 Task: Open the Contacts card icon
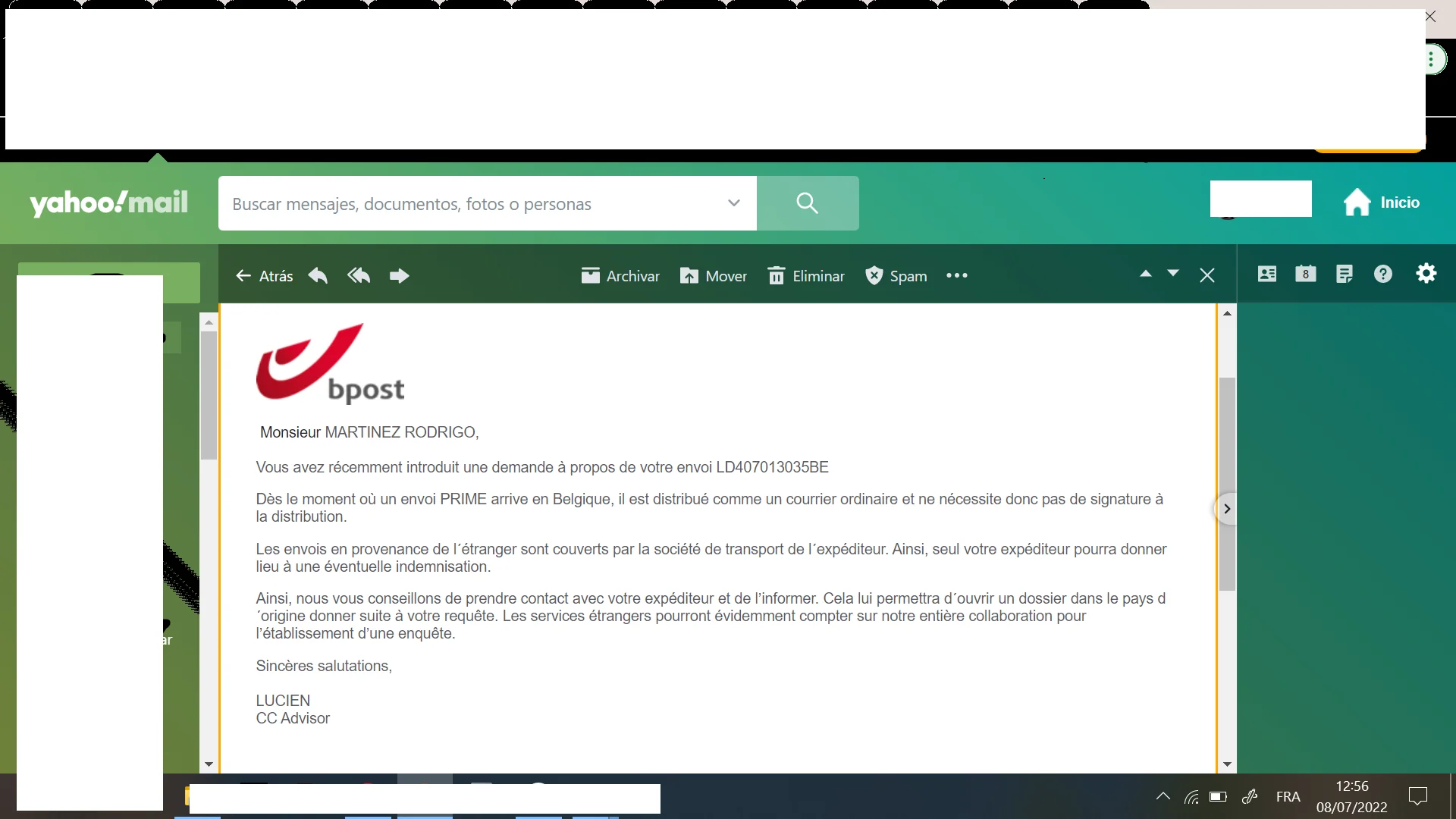click(x=1267, y=274)
